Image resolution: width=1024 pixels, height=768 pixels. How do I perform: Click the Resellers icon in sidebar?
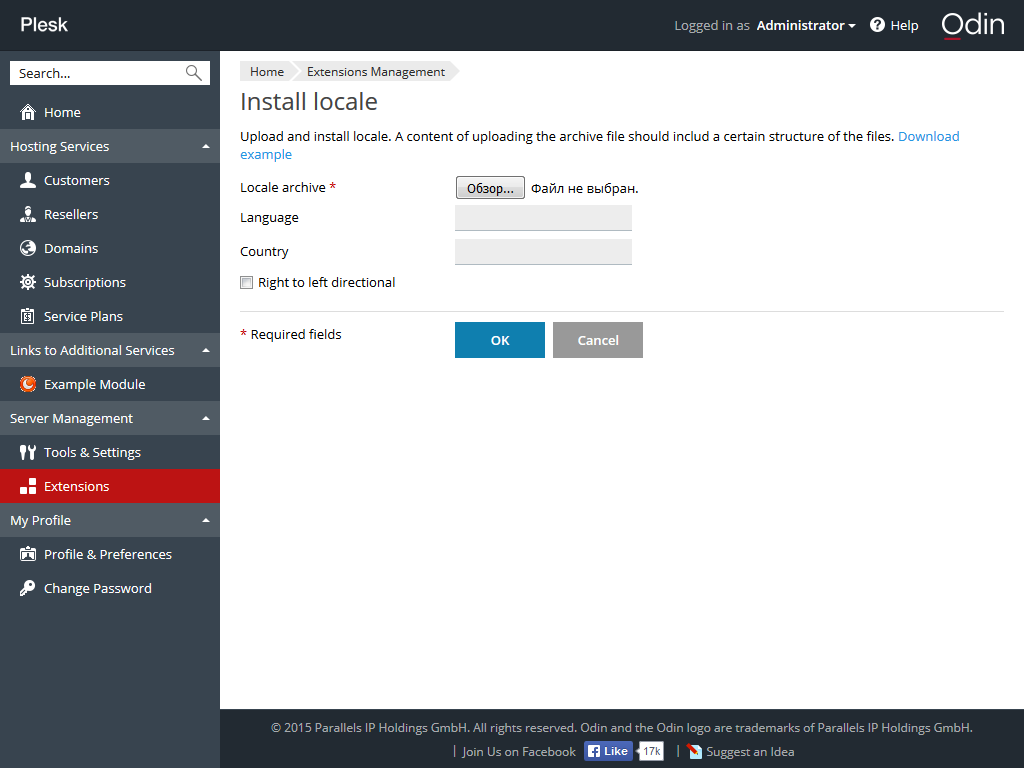(x=28, y=214)
